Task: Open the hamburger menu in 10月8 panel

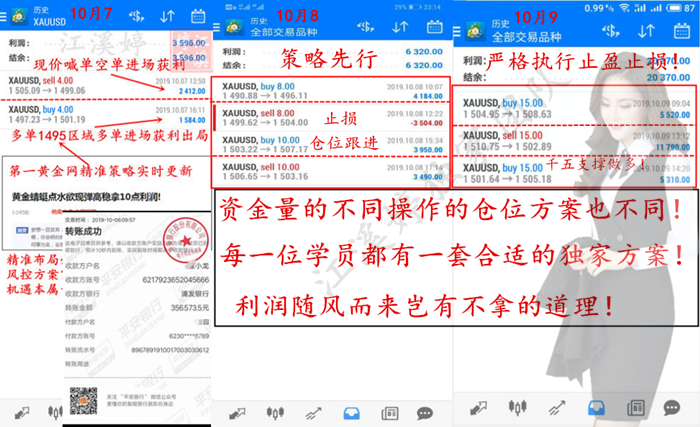Action: (x=217, y=27)
